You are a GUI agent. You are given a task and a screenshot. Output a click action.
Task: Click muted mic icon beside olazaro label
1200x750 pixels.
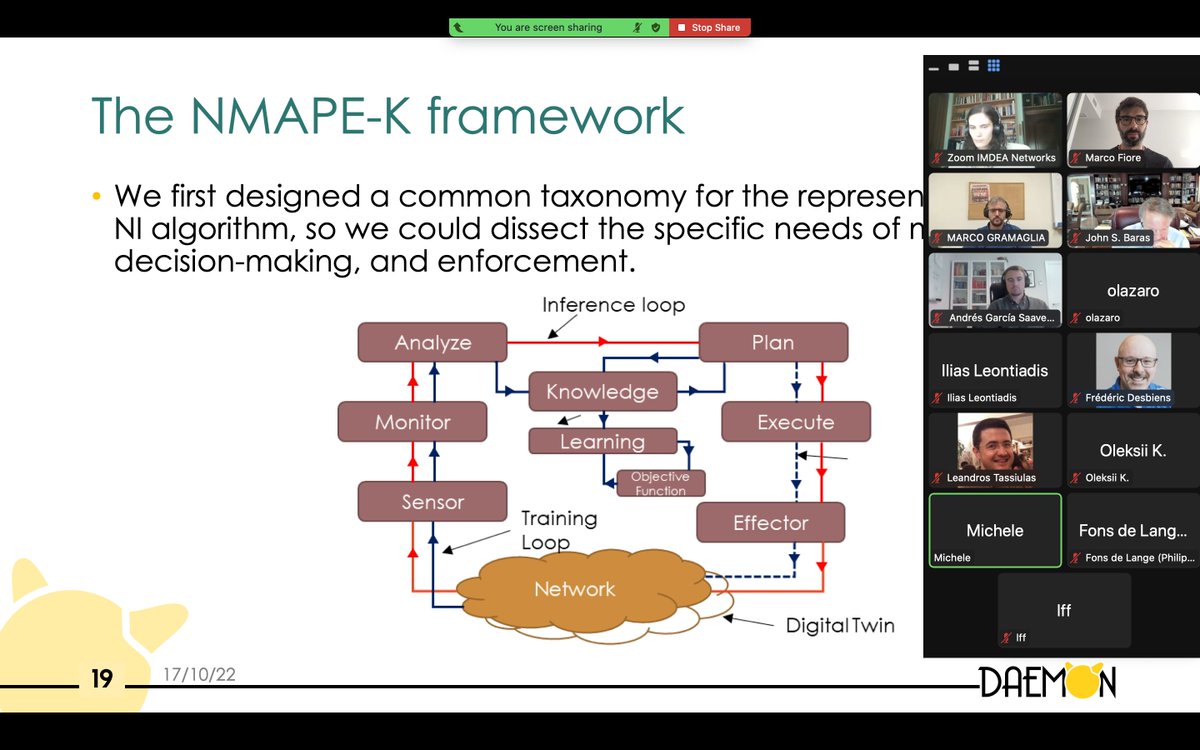click(x=1076, y=318)
